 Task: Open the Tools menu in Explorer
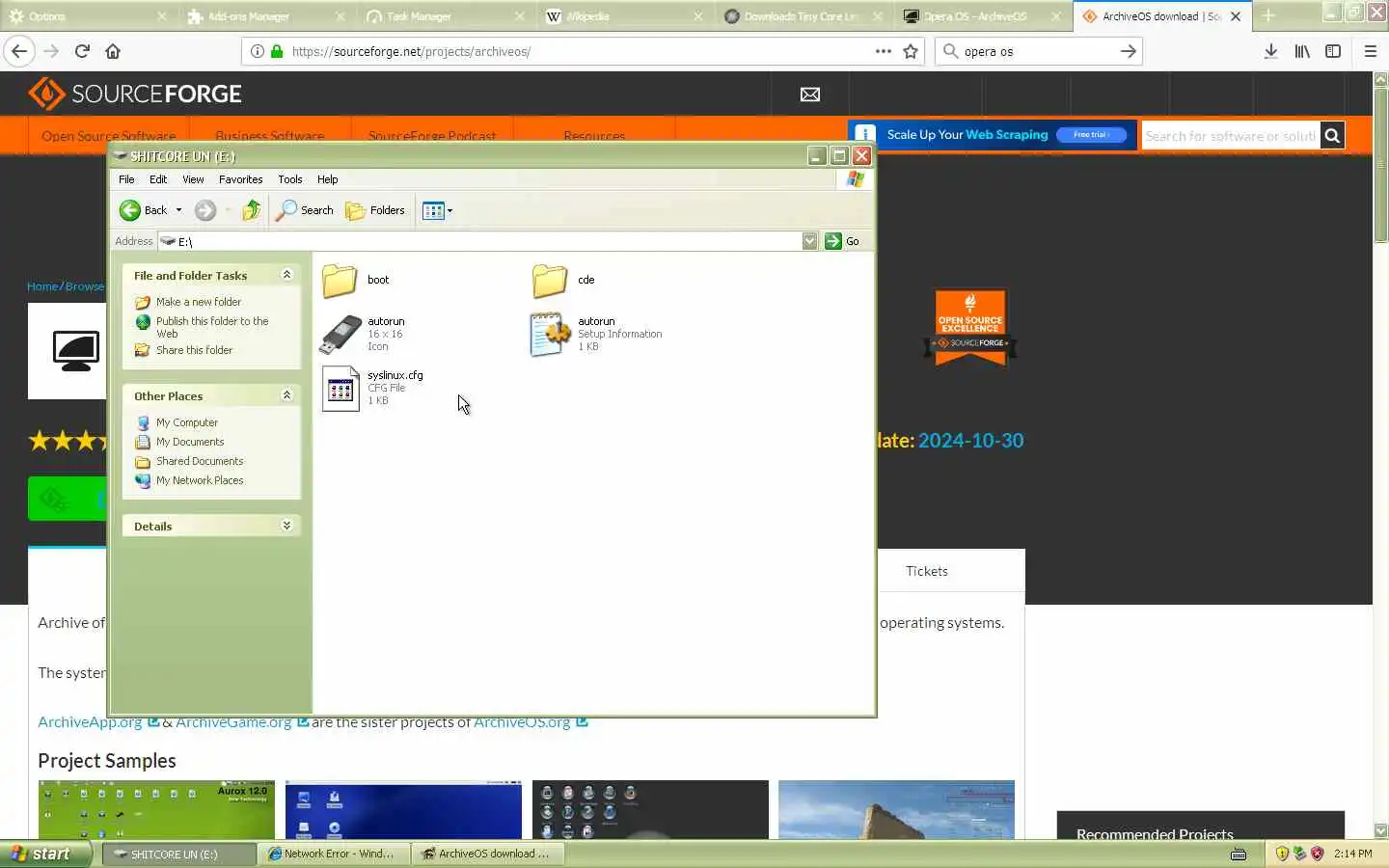289,179
